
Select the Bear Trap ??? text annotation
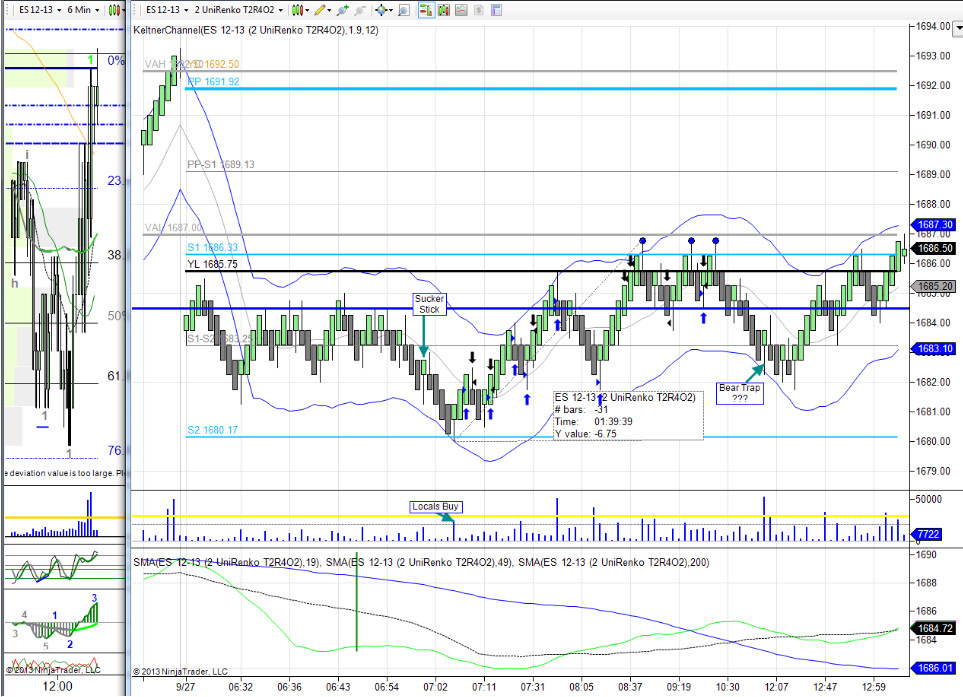tap(739, 393)
